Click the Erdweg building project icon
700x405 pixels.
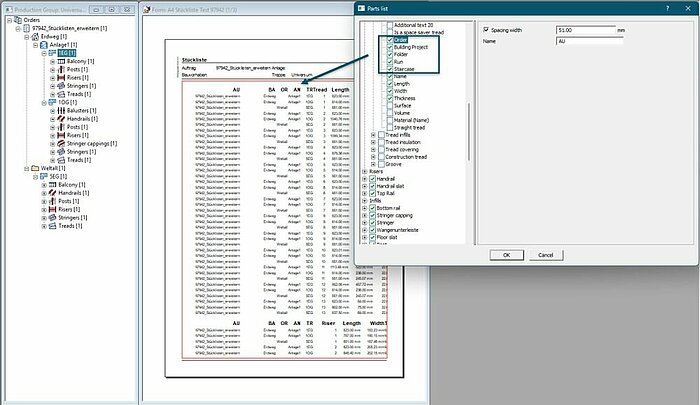[35, 37]
